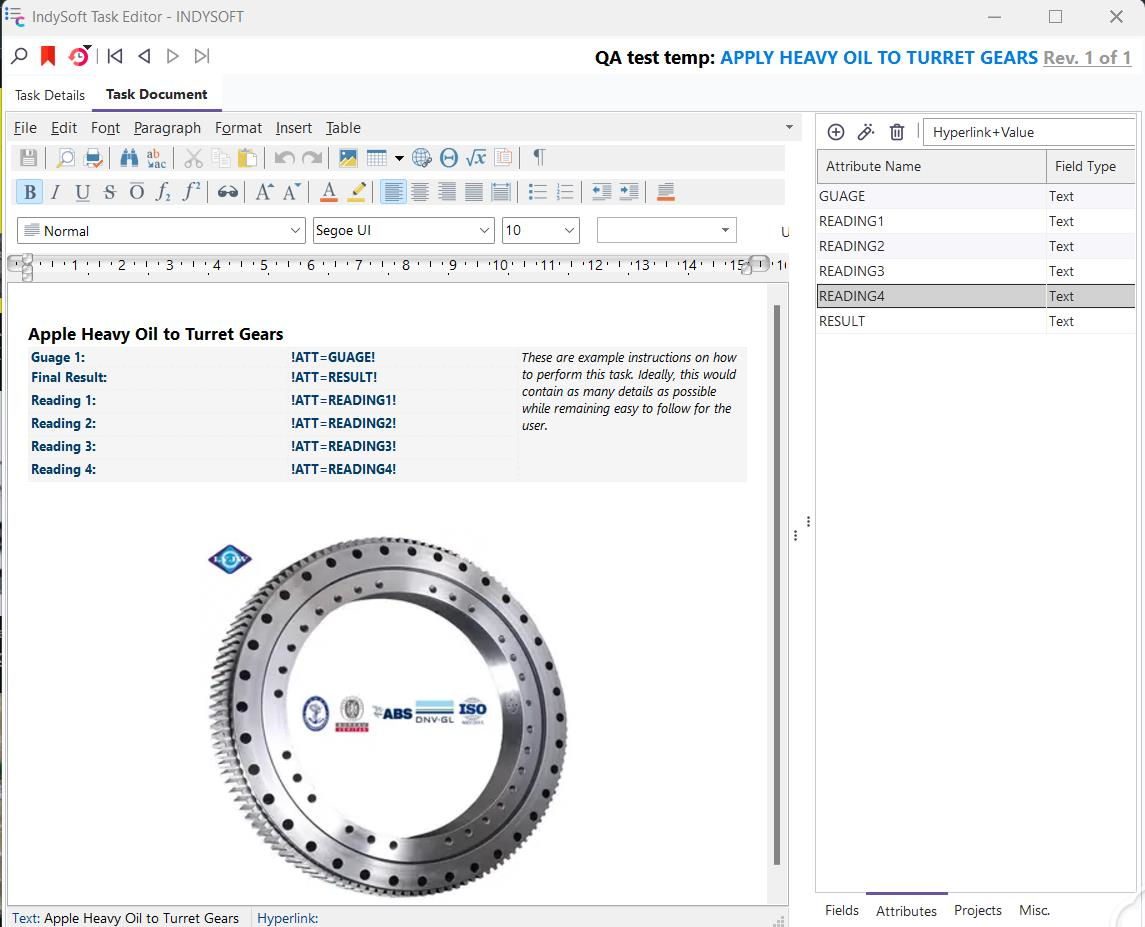The width and height of the screenshot is (1145, 927).
Task: Click the red bookmark icon
Action: pyautogui.click(x=47, y=57)
